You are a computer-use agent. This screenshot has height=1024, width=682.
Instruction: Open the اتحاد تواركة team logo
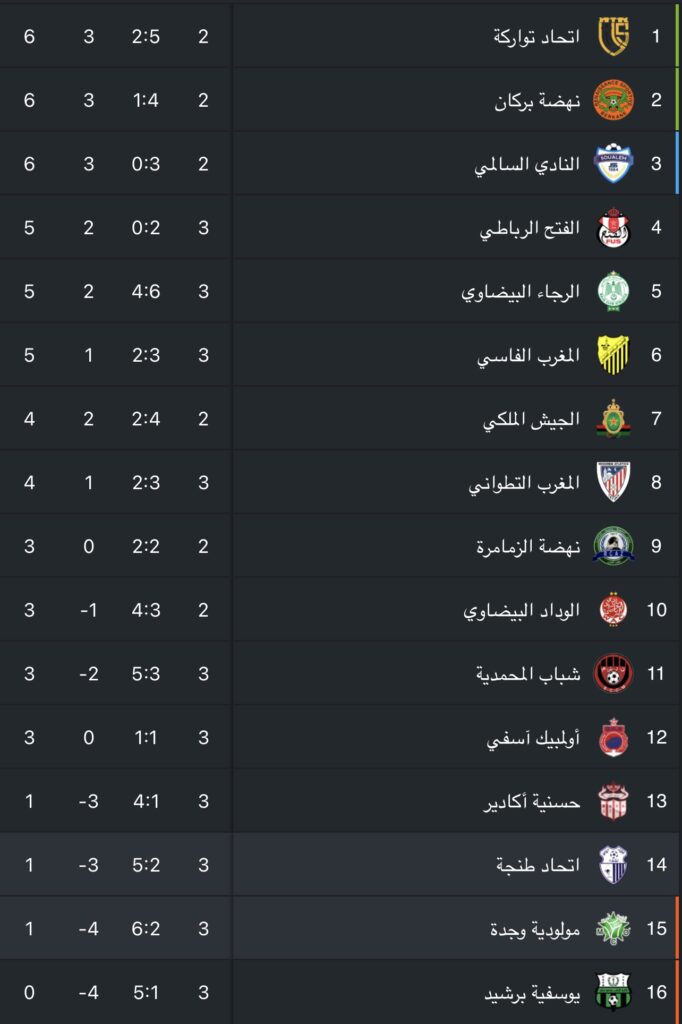[x=613, y=36]
